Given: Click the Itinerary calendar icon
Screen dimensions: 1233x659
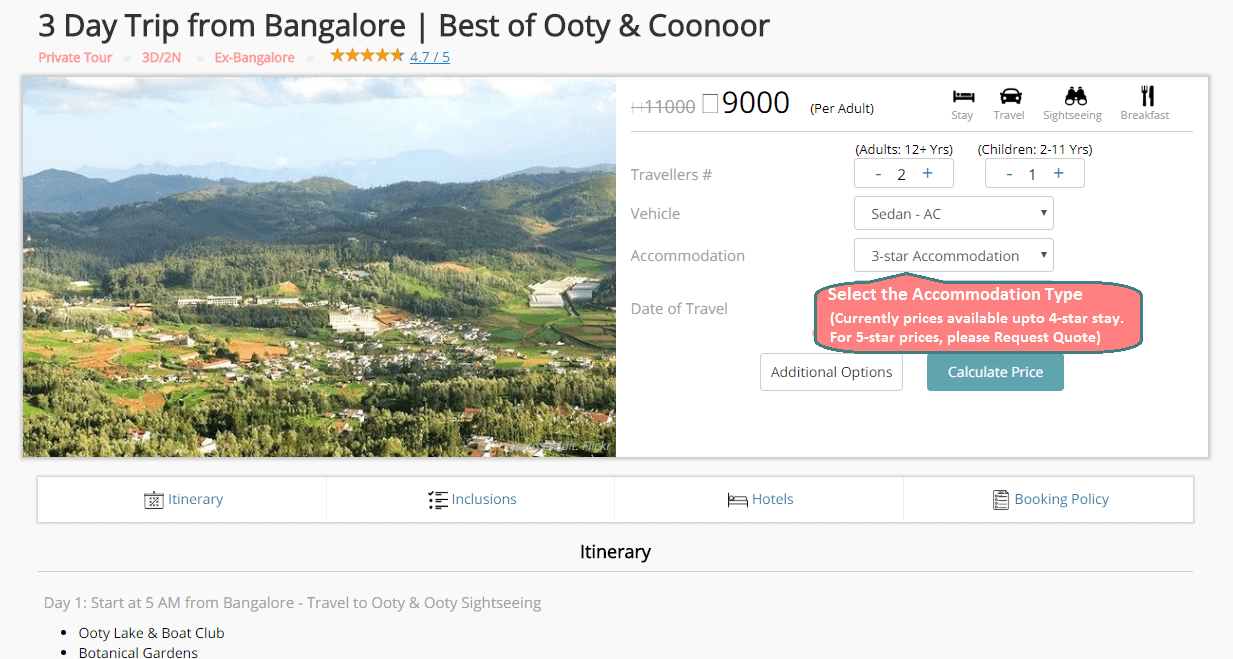Looking at the screenshot, I should coord(153,500).
